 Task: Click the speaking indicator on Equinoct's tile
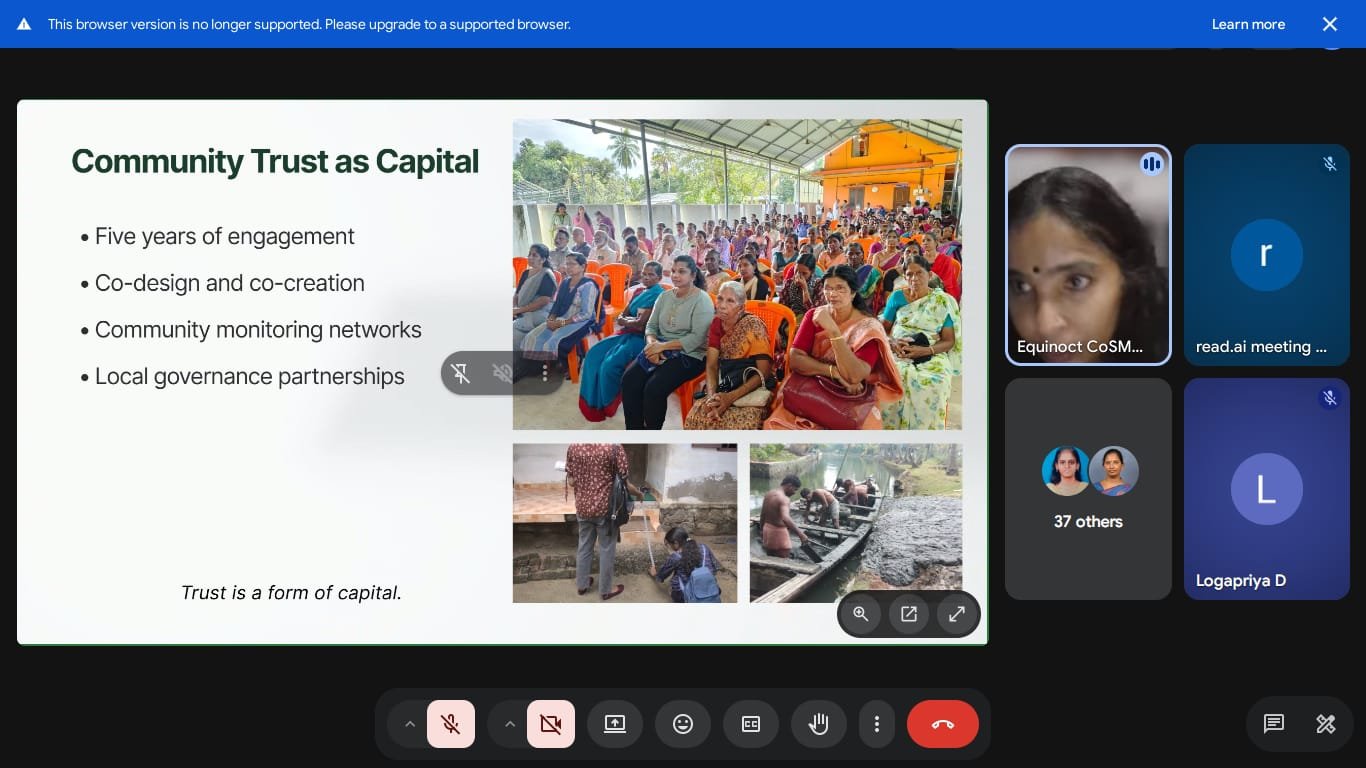tap(1152, 164)
